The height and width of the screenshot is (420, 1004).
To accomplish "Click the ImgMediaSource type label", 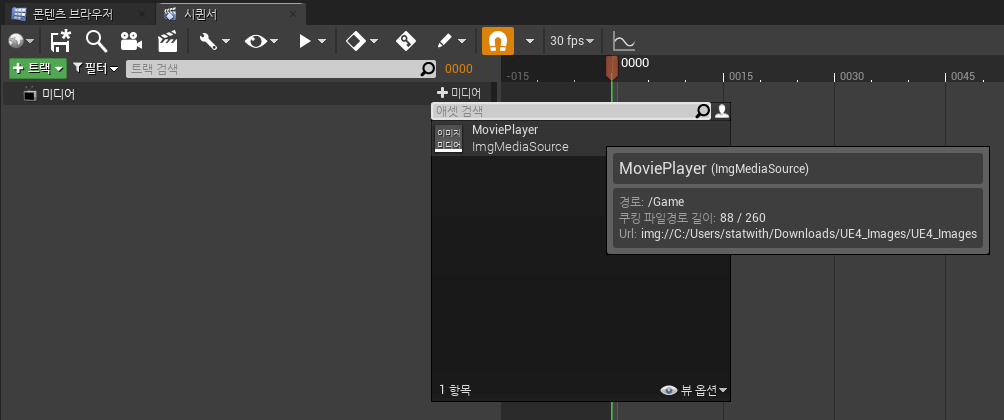I will [x=520, y=147].
